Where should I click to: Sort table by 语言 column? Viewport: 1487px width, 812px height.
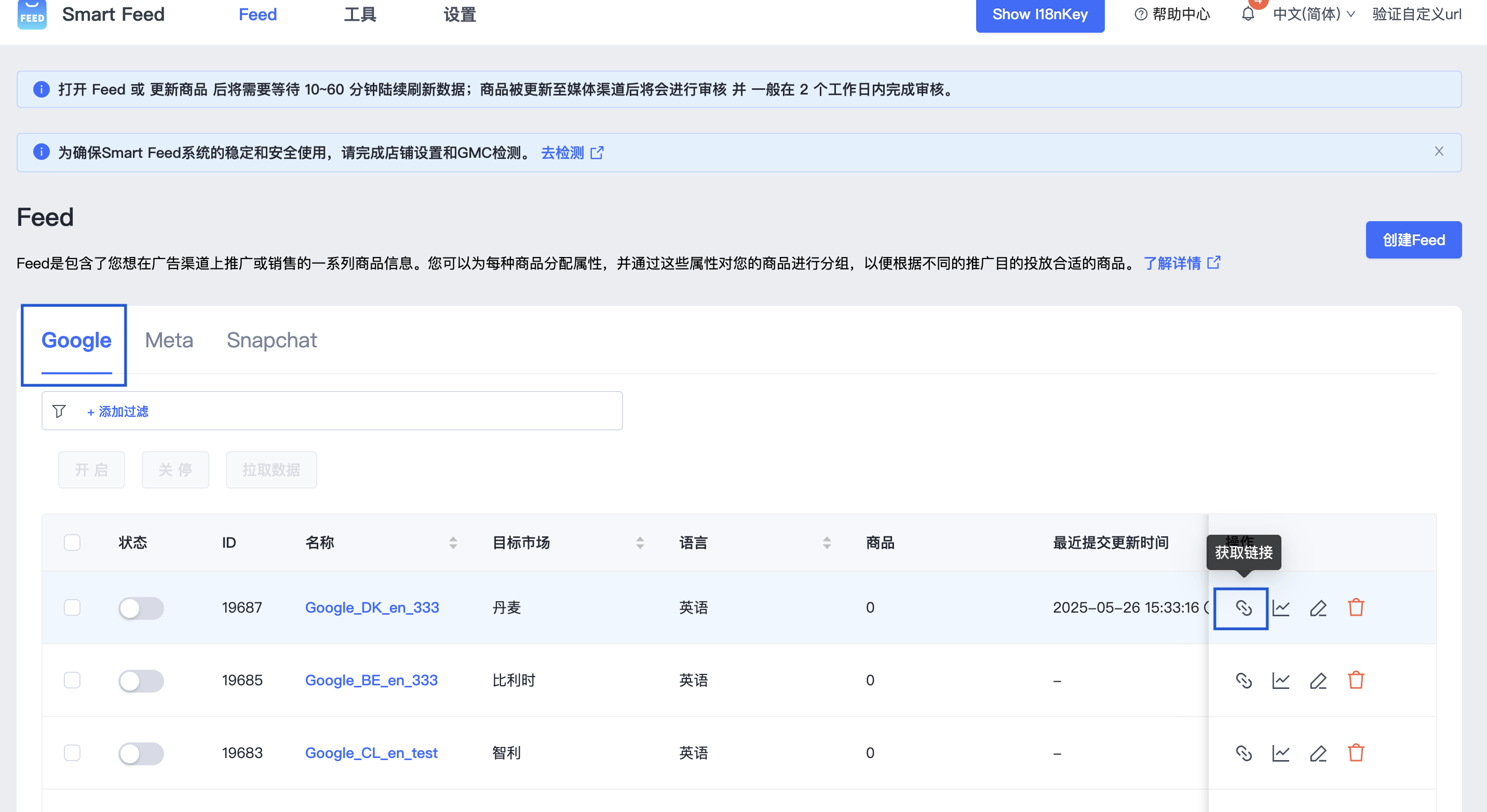pos(827,543)
